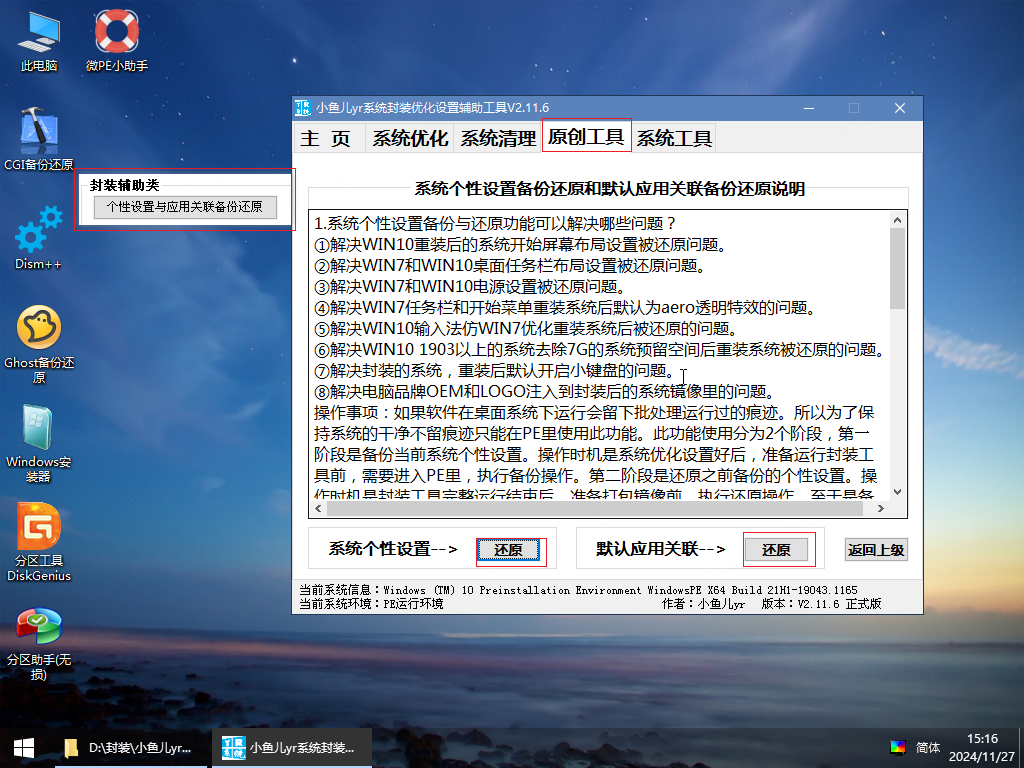Viewport: 1024px width, 768px height.
Task: Click 还原 next to 默认应用关联
Action: click(x=776, y=549)
